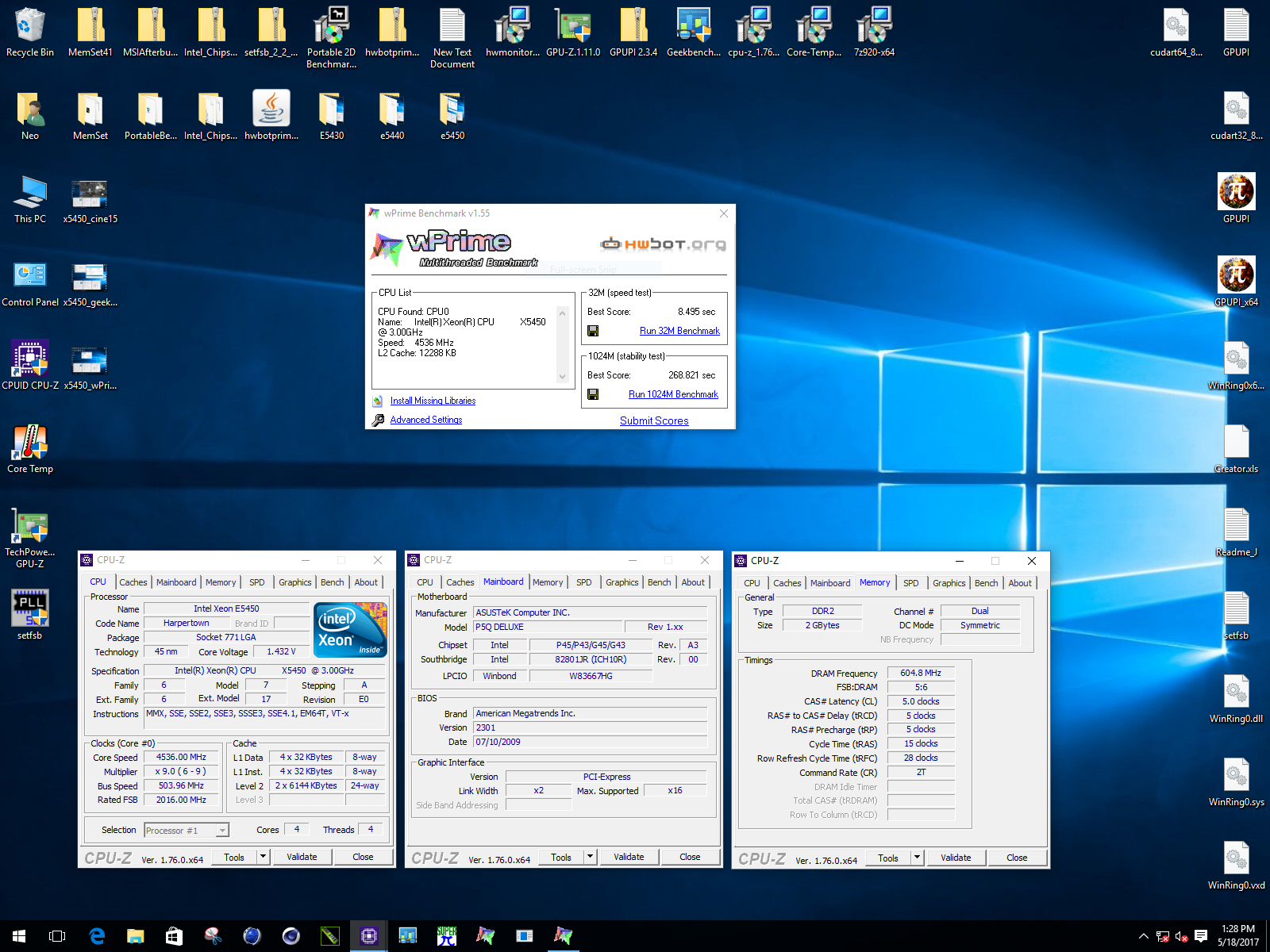
Task: Open Graphics tab in middle CPU-Z window
Action: [x=622, y=582]
